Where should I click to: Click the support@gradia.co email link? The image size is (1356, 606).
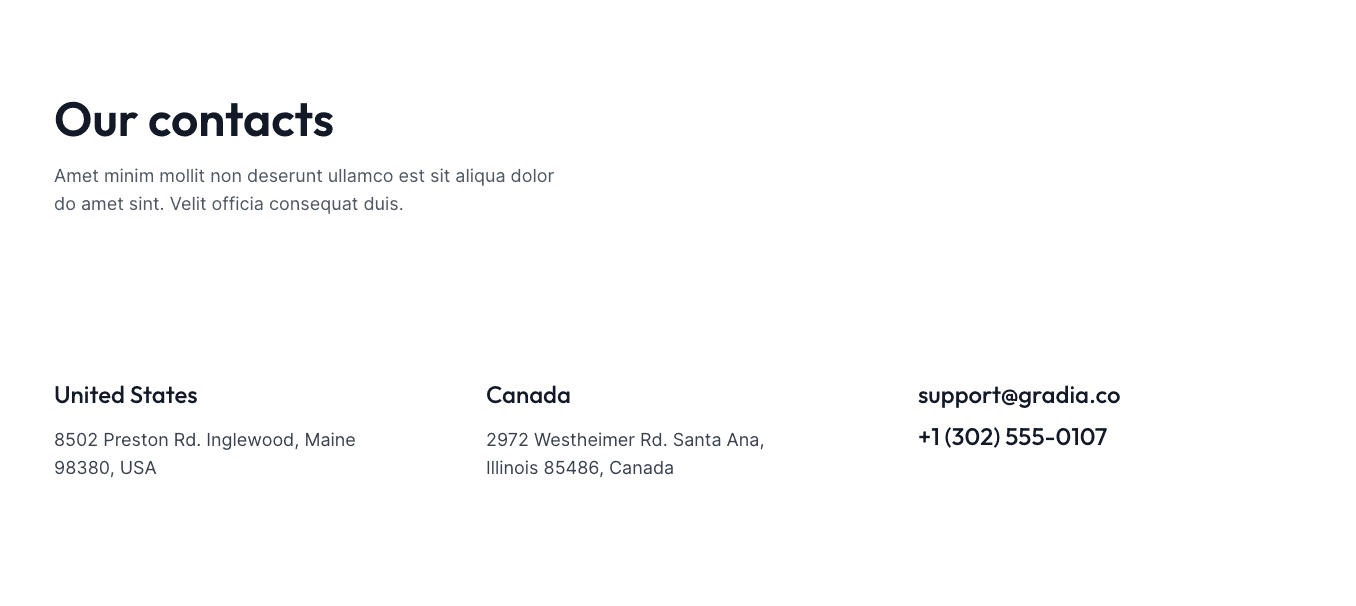[1018, 395]
